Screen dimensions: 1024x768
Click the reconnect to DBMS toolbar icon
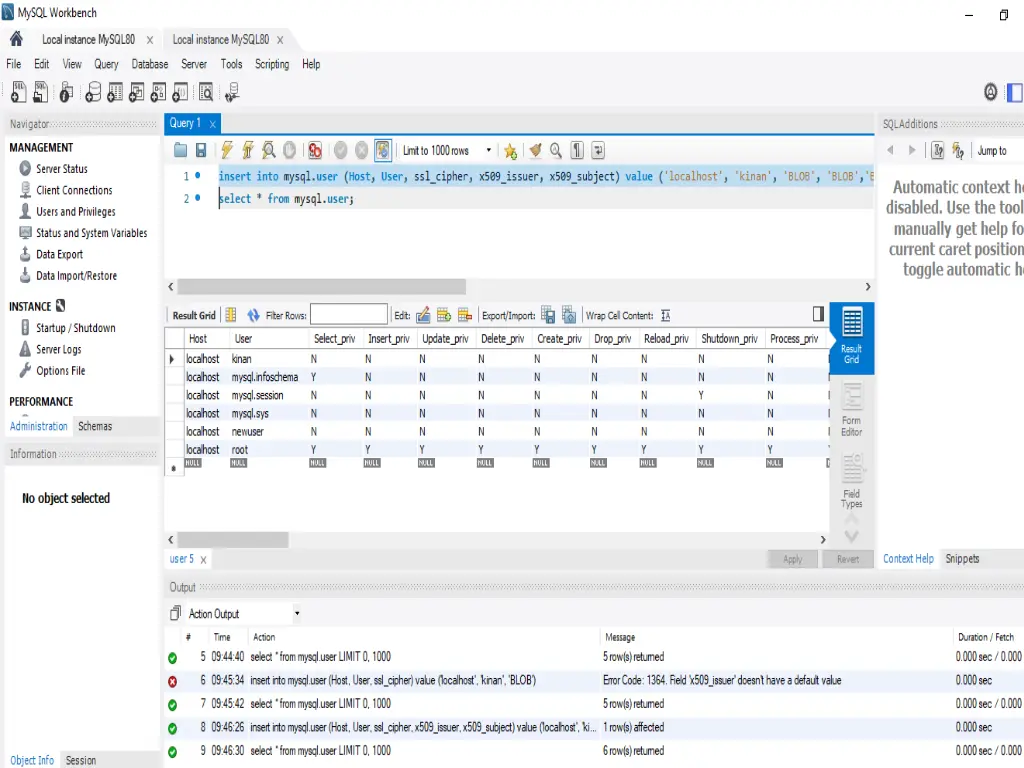click(x=232, y=92)
